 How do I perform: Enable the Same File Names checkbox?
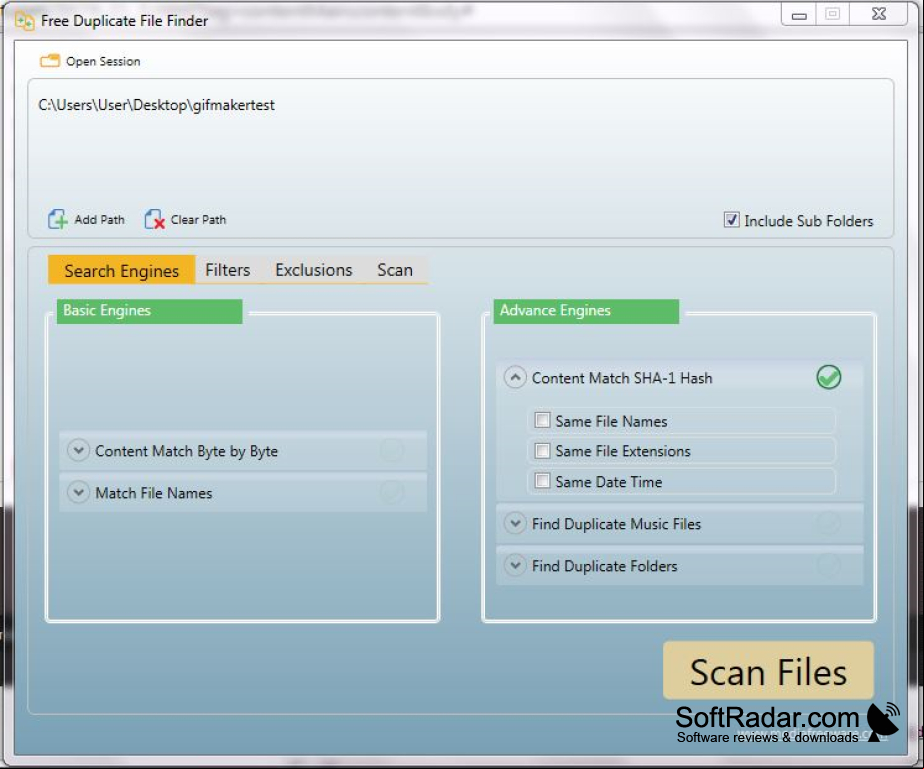tap(542, 420)
